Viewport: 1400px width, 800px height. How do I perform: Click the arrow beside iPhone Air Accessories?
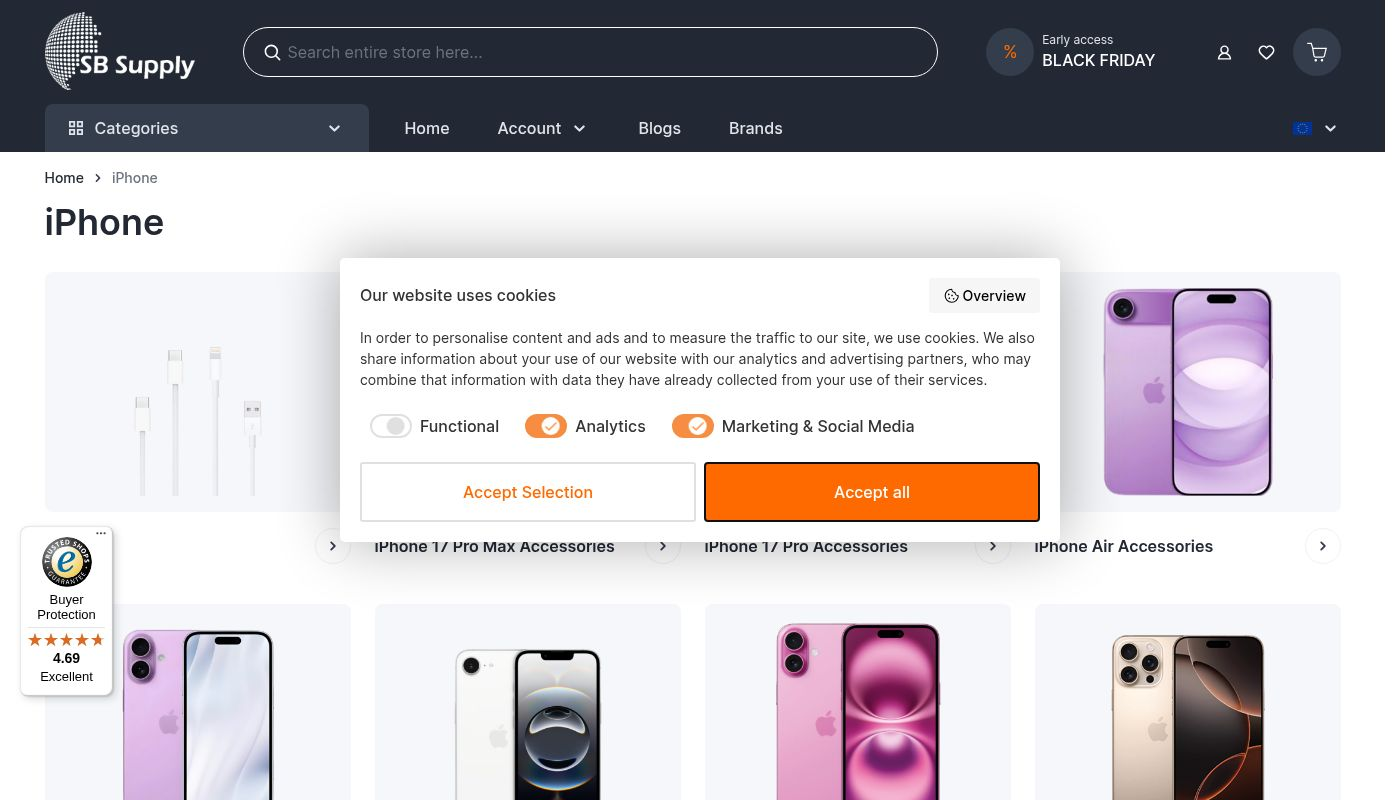[1322, 546]
